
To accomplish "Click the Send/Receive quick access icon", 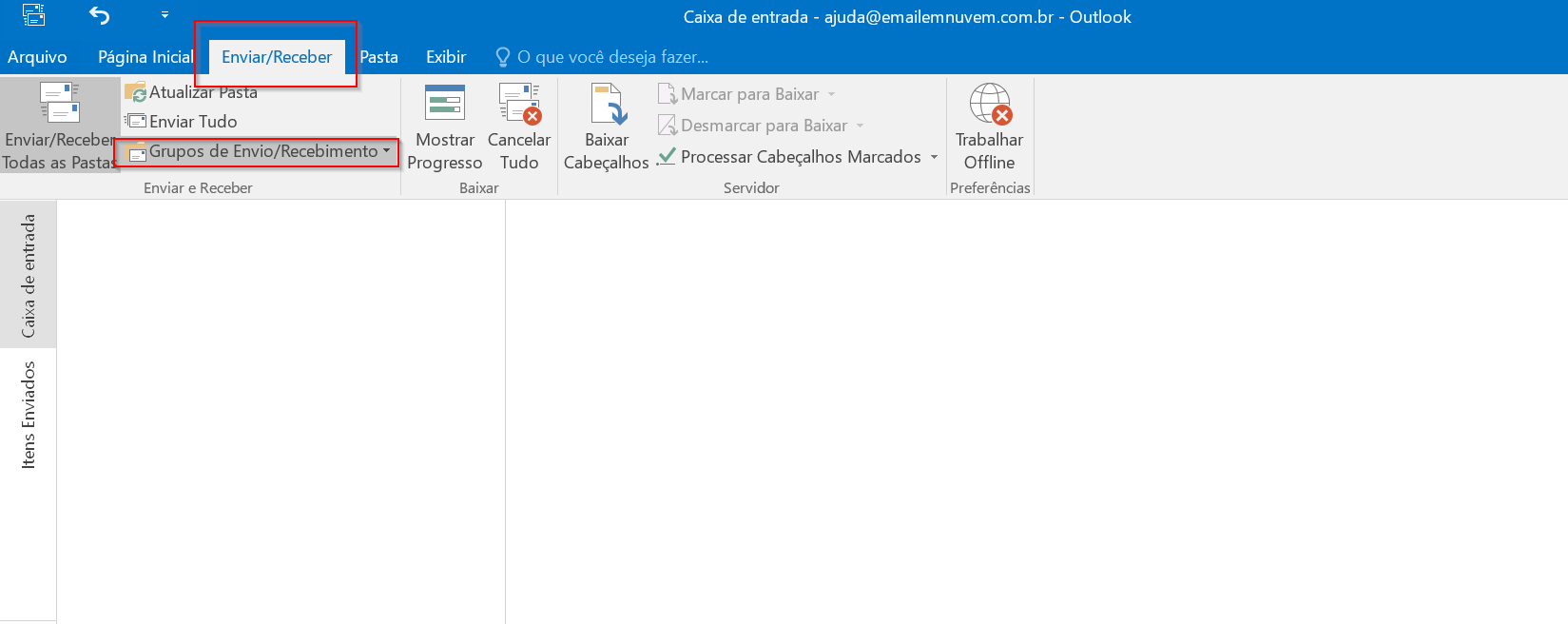I will pyautogui.click(x=33, y=14).
